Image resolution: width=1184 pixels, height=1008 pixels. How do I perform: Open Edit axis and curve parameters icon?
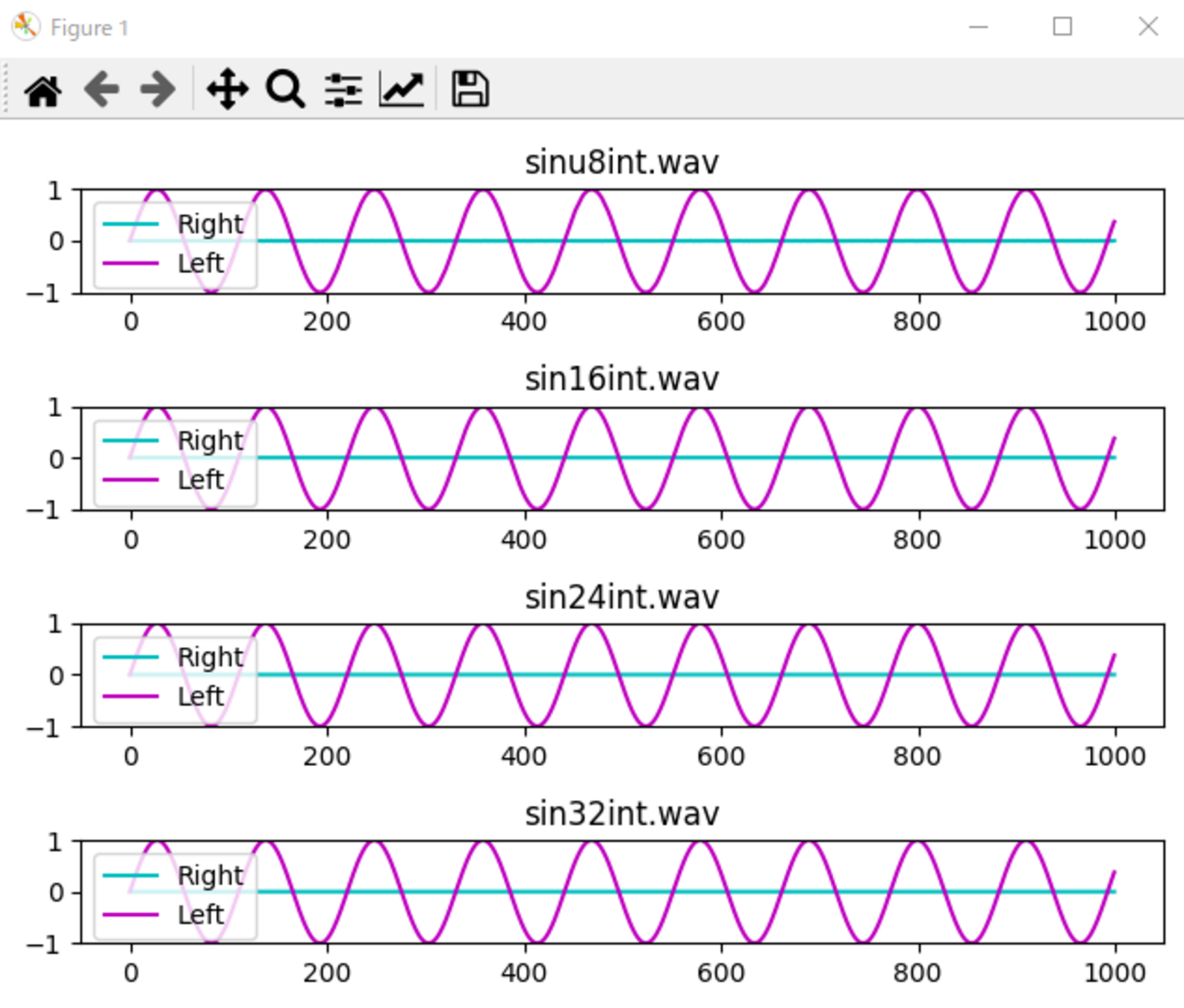pyautogui.click(x=402, y=90)
